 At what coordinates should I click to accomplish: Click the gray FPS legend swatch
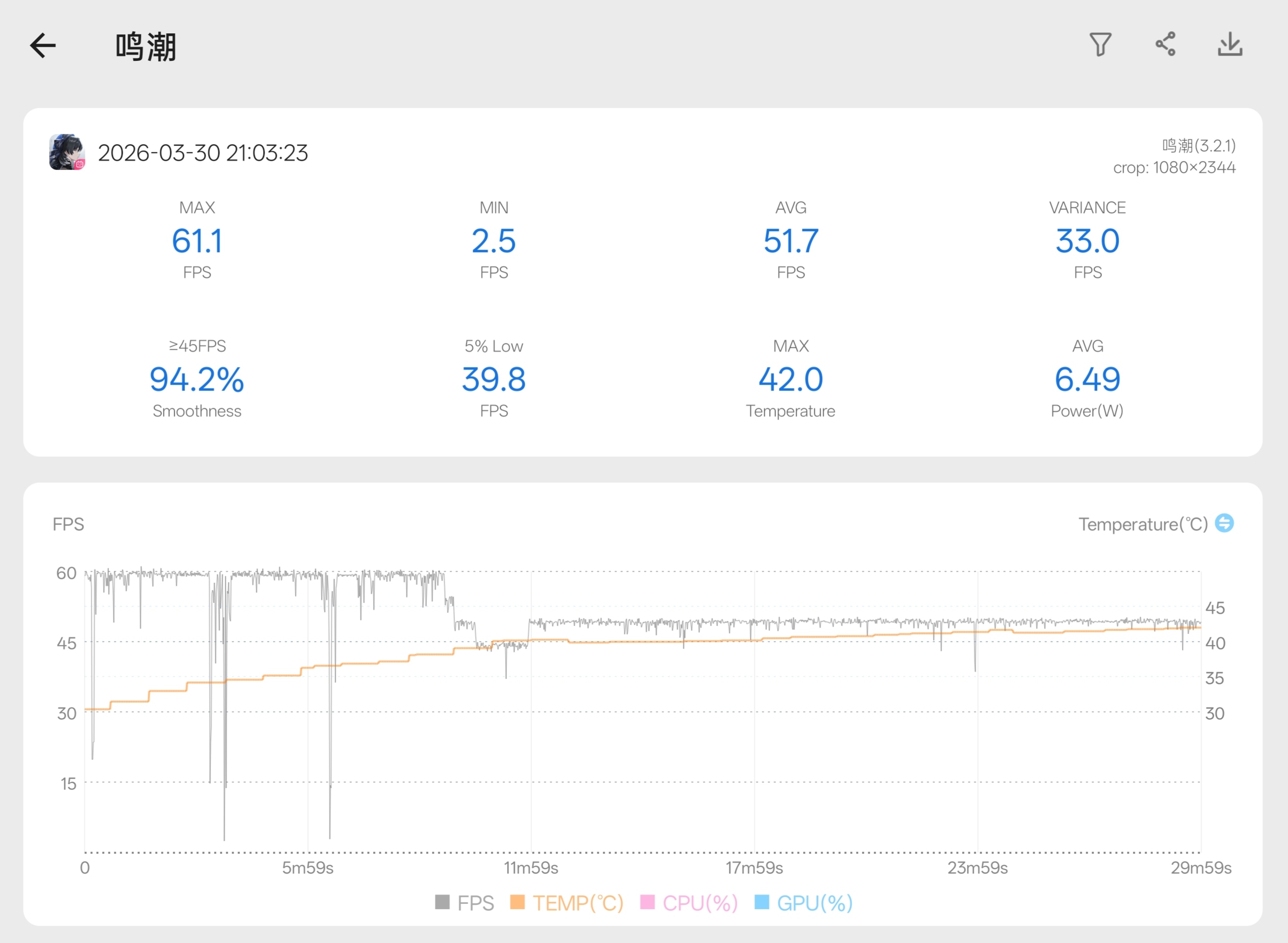(x=442, y=902)
